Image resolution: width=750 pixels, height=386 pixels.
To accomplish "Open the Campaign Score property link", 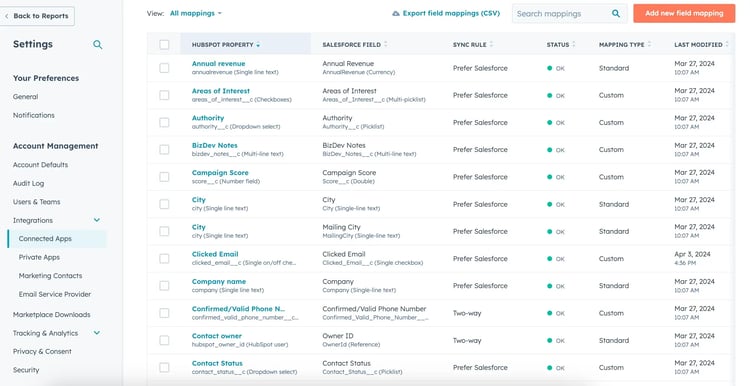I will coord(220,173).
